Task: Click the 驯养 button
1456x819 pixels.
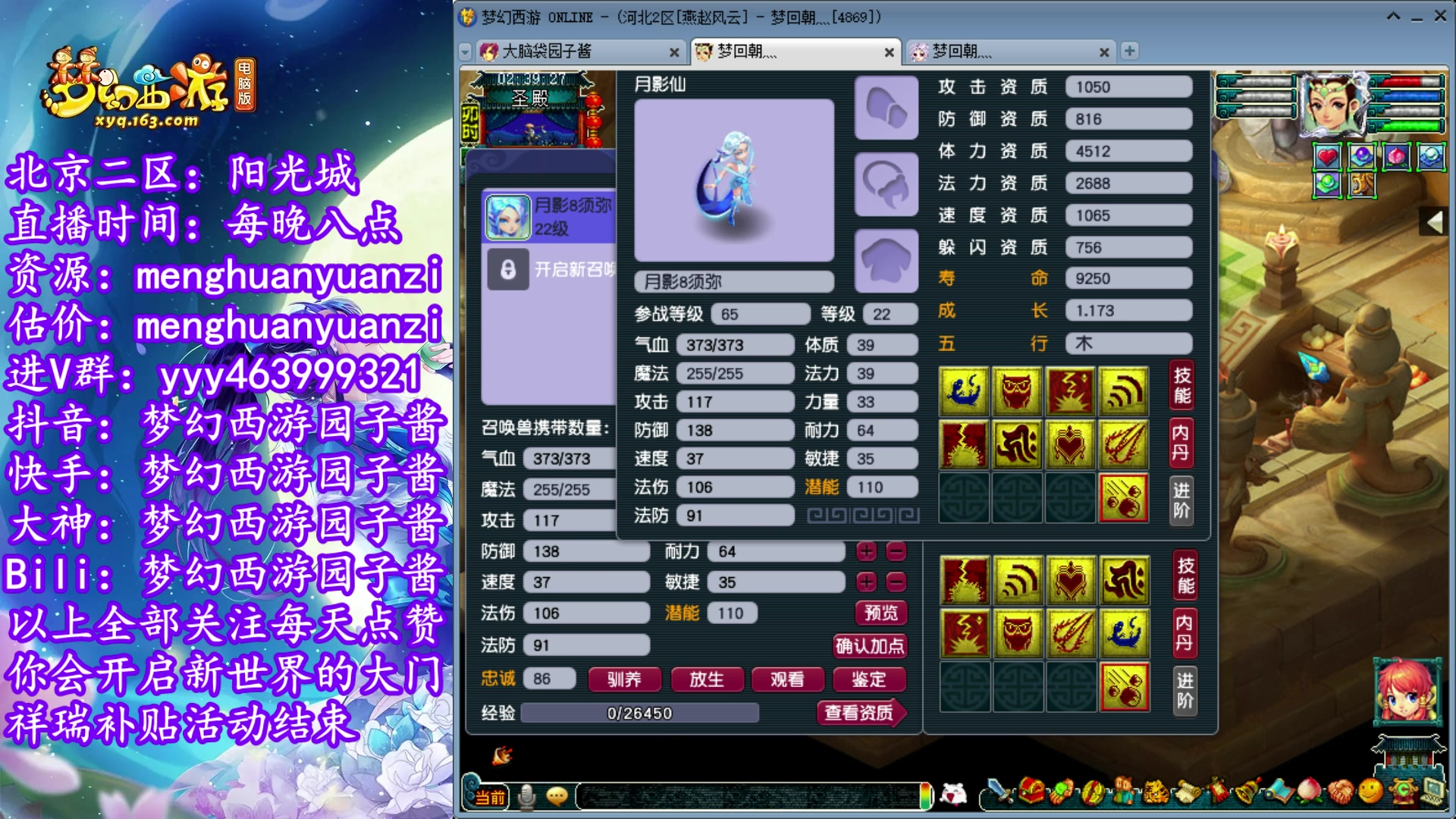Action: pos(625,679)
